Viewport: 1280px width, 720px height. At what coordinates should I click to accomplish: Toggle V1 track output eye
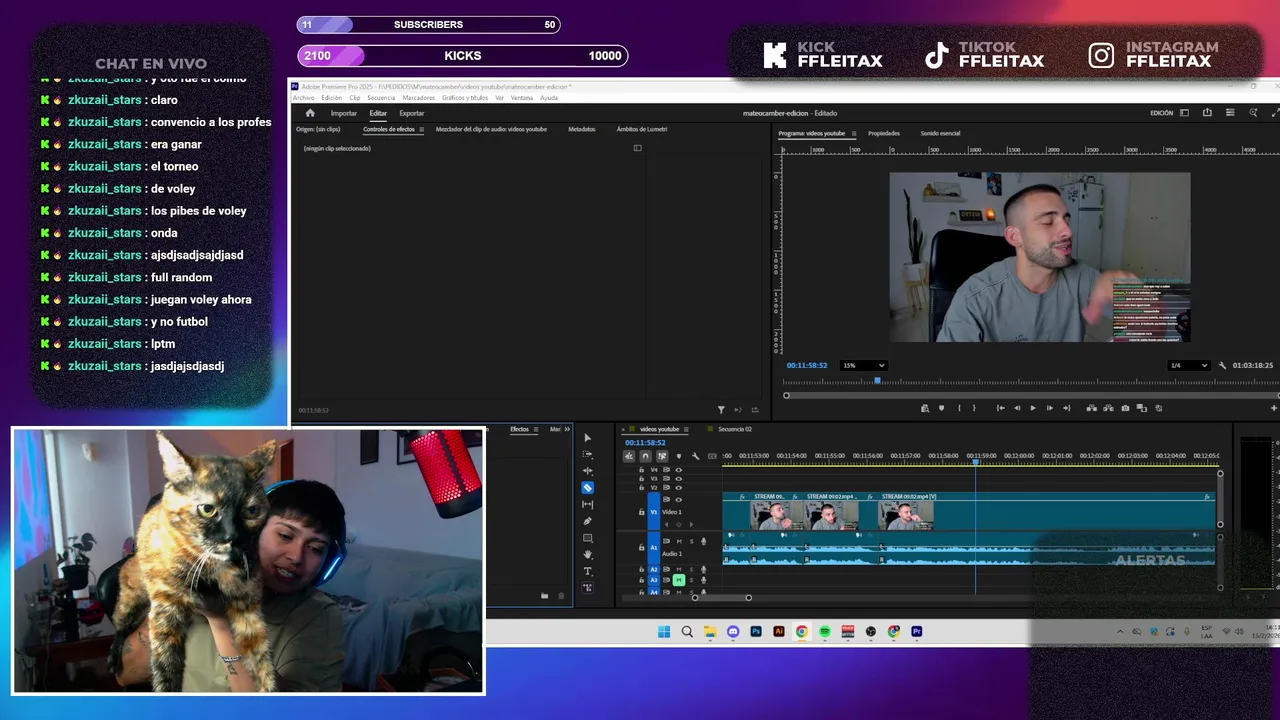pos(679,500)
